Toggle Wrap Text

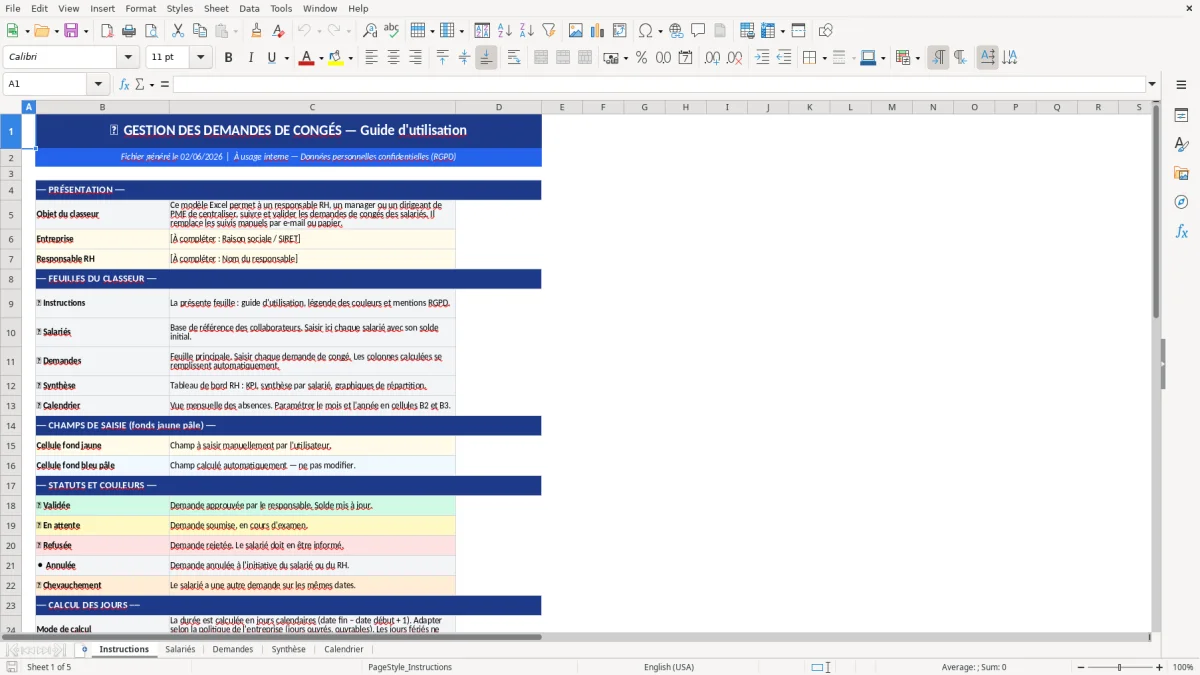pyautogui.click(x=514, y=58)
